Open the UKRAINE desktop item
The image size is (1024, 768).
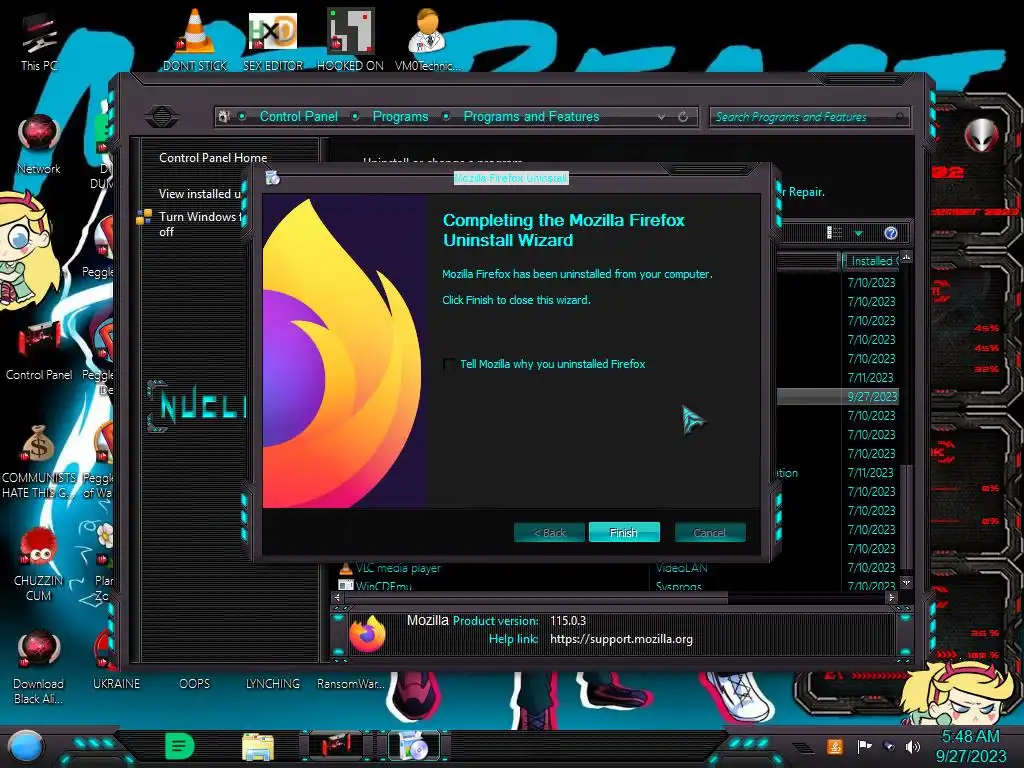coord(116,683)
